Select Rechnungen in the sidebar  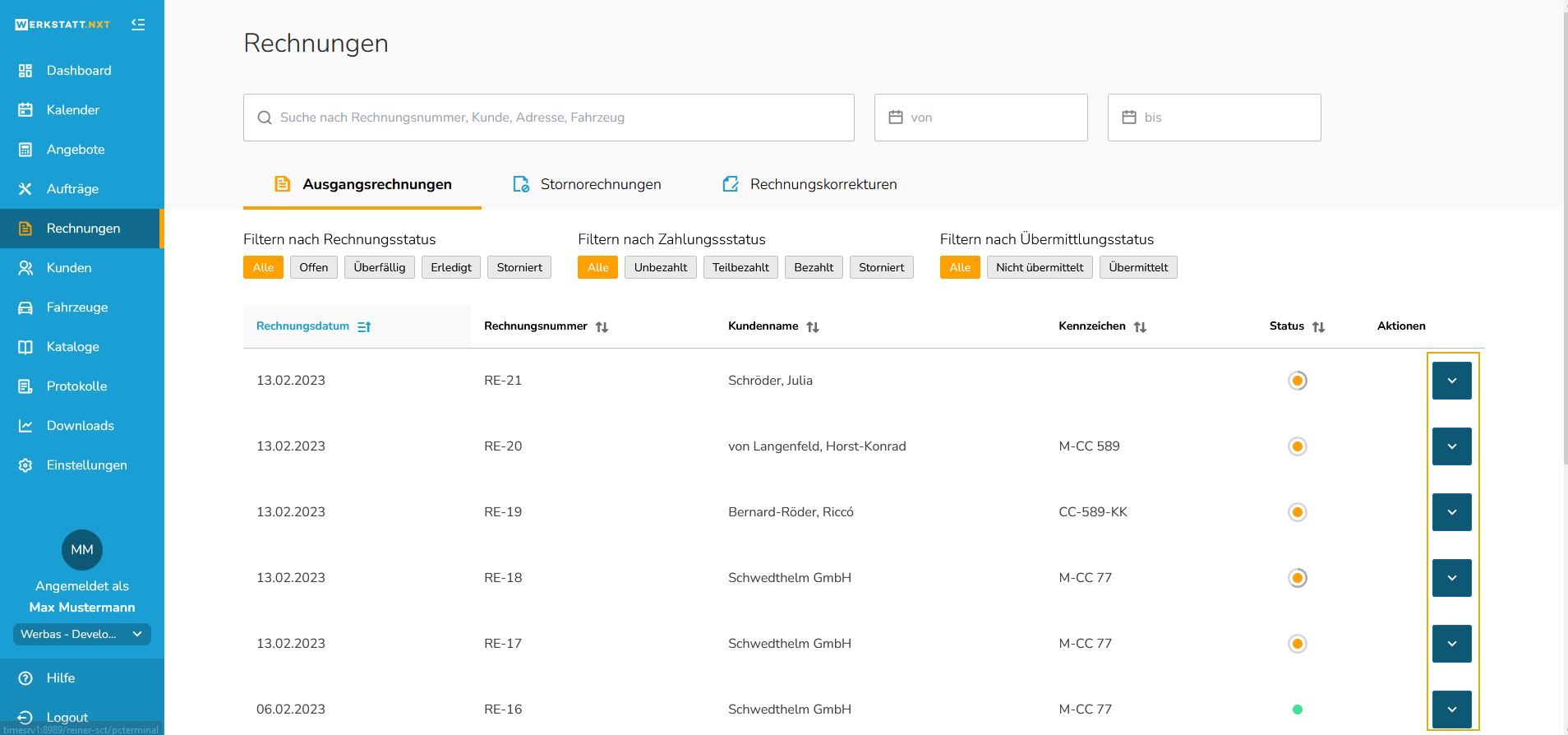[81, 229]
